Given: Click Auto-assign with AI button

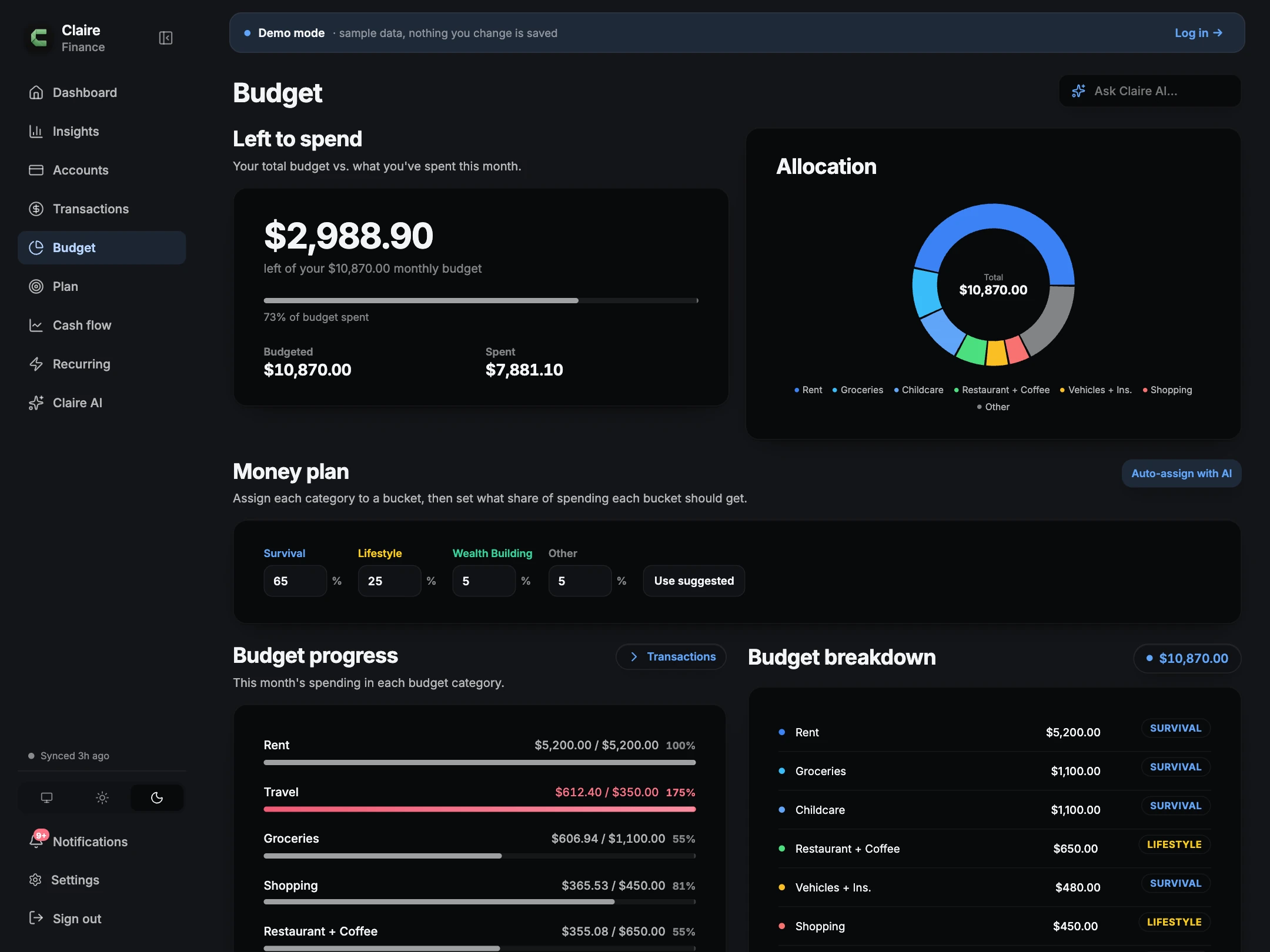Looking at the screenshot, I should [1181, 473].
